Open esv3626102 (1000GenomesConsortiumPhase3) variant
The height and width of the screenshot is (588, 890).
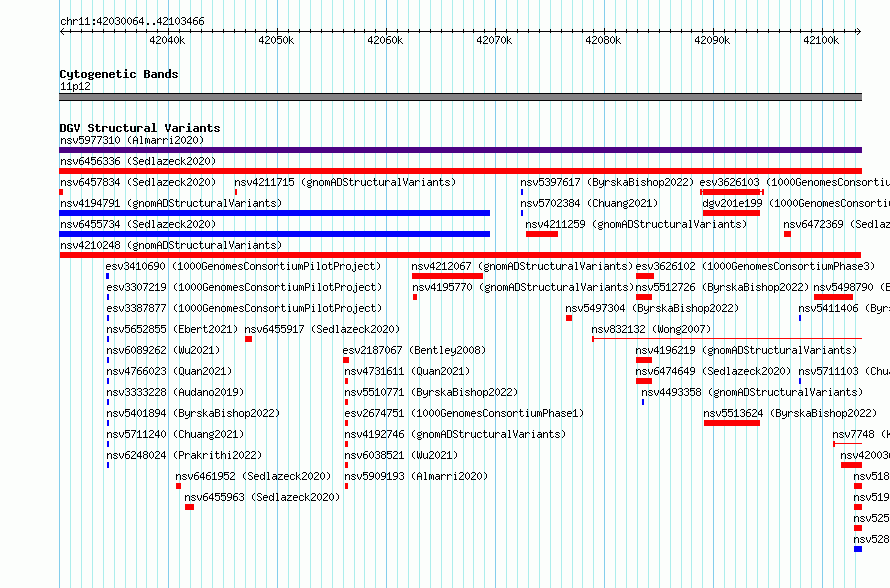755,266
